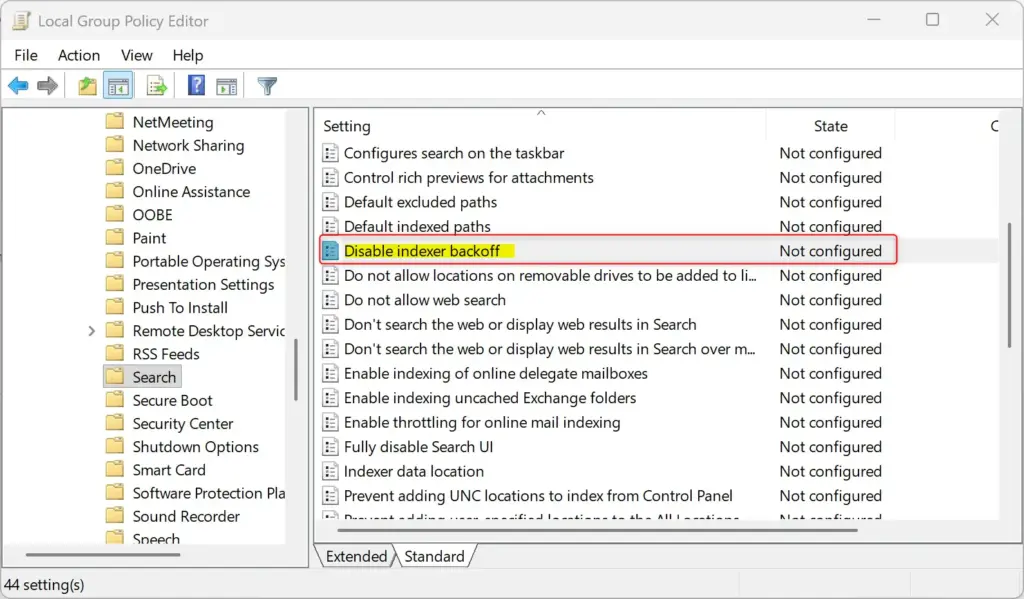Click the policy icon beside Fully disable Search UI

pyautogui.click(x=330, y=447)
